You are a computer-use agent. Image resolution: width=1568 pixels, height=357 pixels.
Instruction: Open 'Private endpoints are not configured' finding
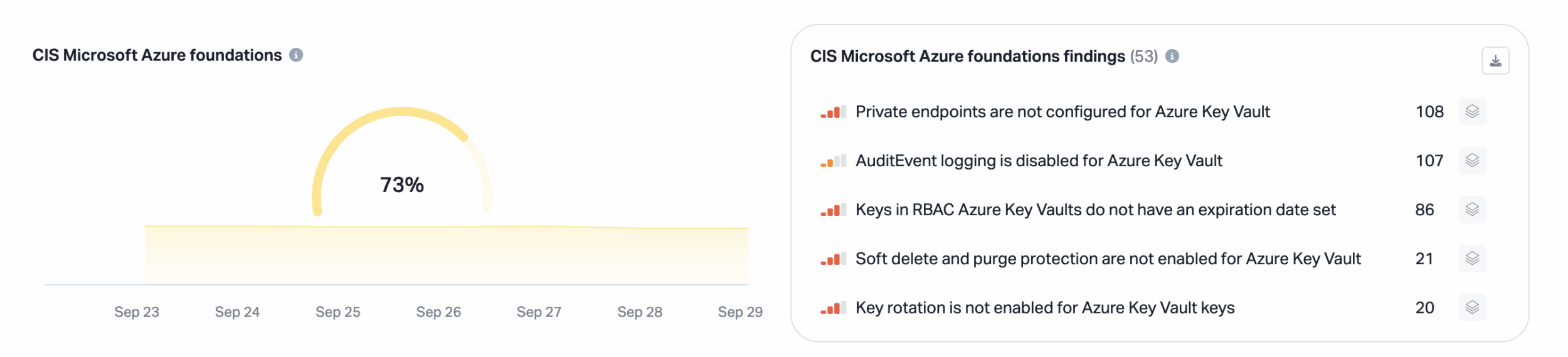[x=1062, y=112]
